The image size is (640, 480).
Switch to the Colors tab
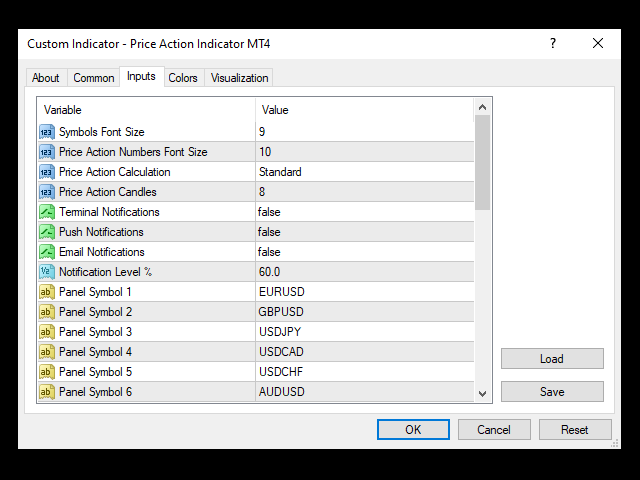(x=183, y=78)
